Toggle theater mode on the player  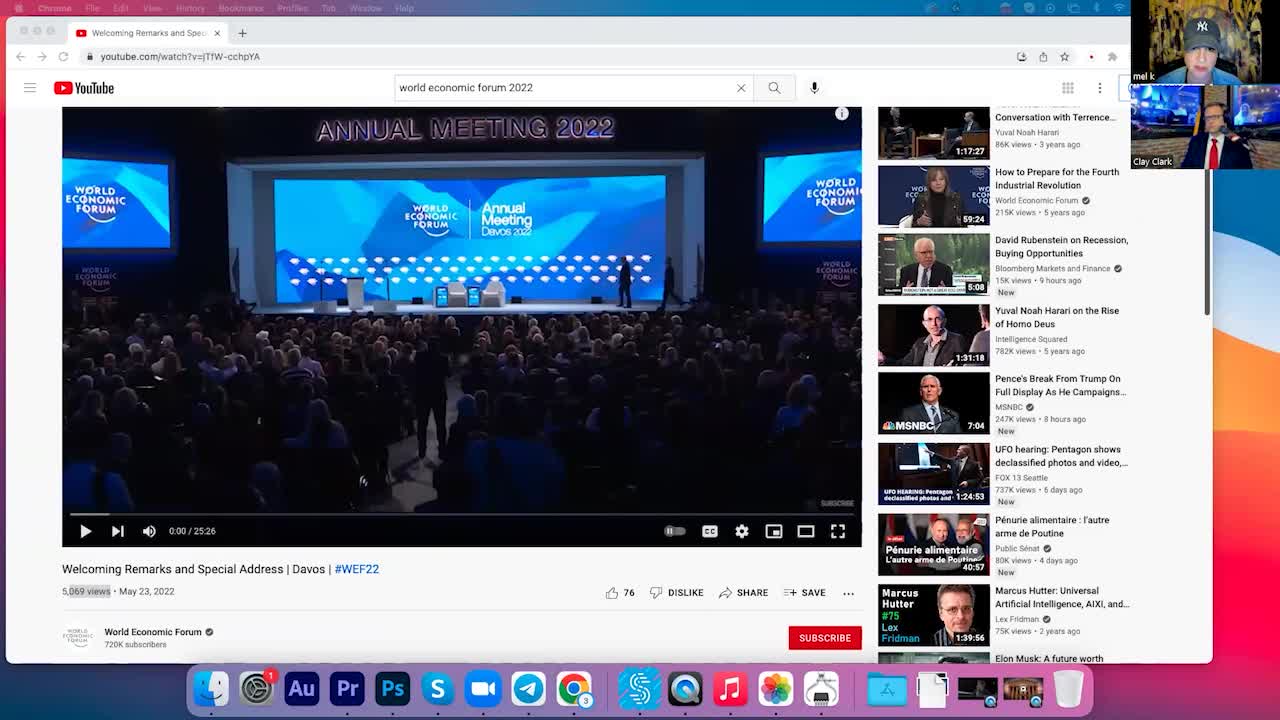coord(806,531)
